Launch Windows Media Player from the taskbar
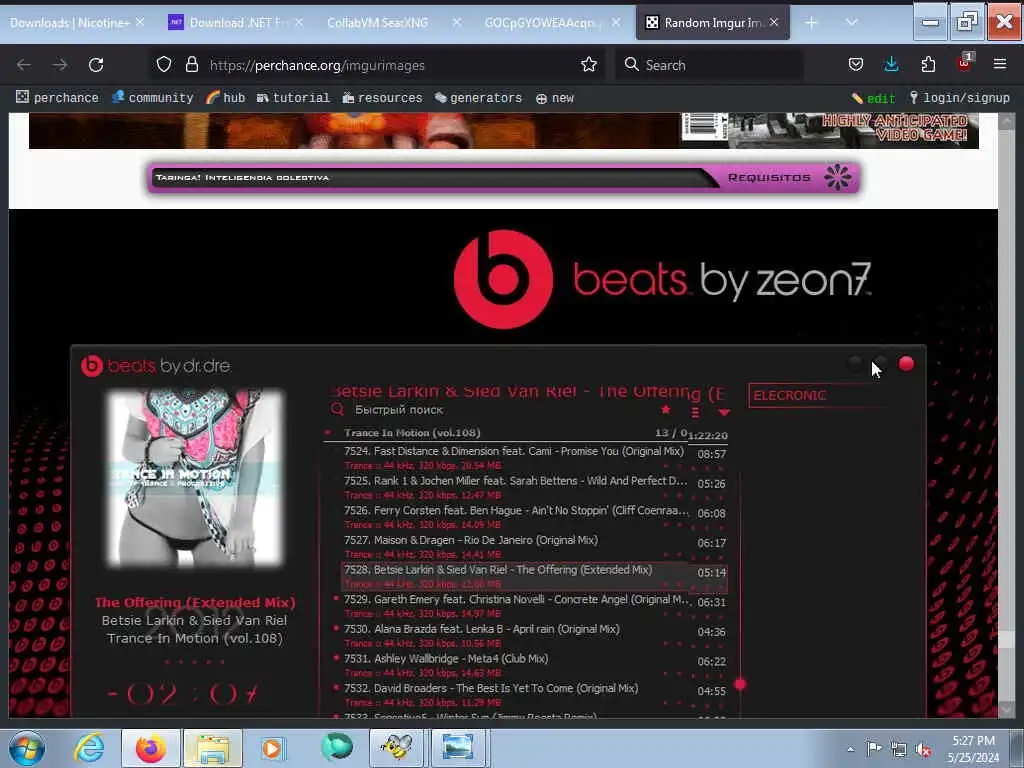 [x=273, y=748]
